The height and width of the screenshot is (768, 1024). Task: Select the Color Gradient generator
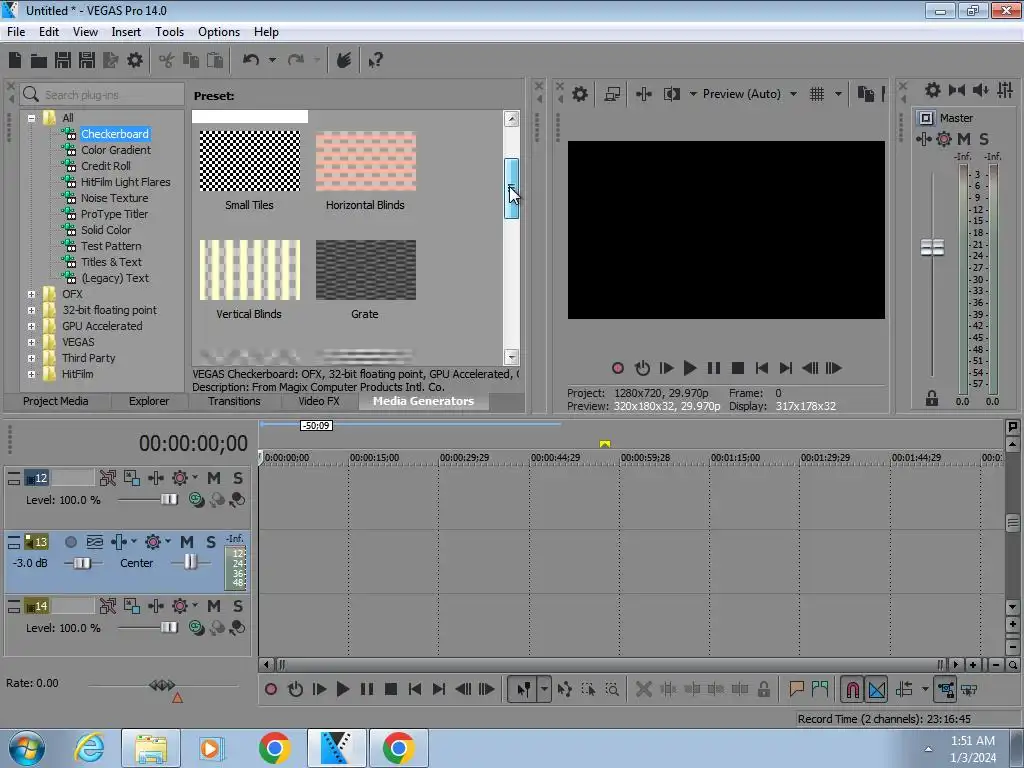tap(116, 150)
